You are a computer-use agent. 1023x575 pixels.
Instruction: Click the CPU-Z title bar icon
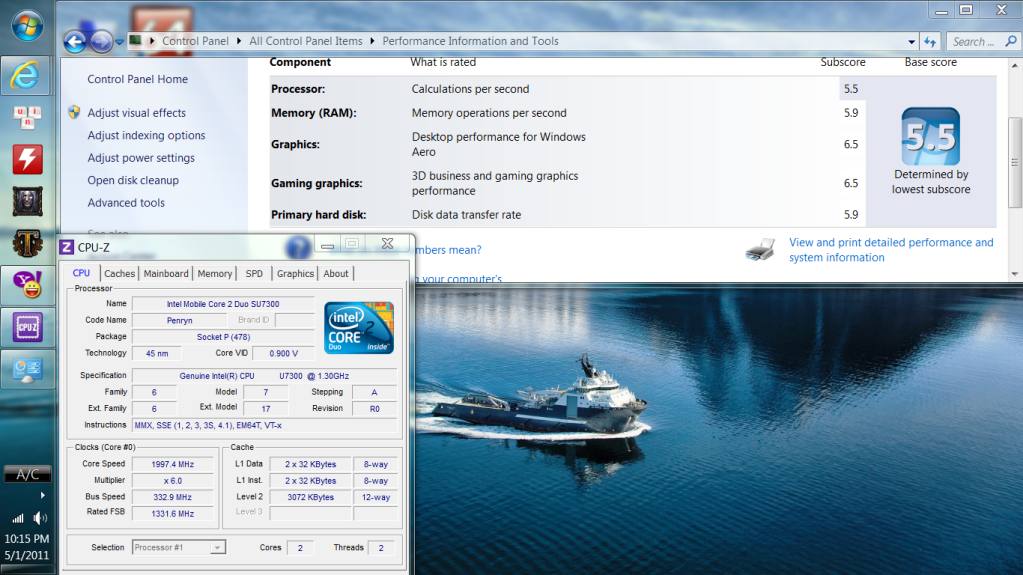66,247
